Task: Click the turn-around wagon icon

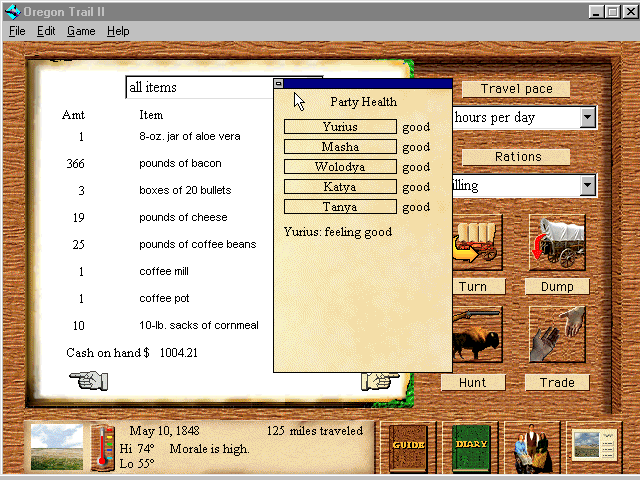Action: [x=478, y=242]
